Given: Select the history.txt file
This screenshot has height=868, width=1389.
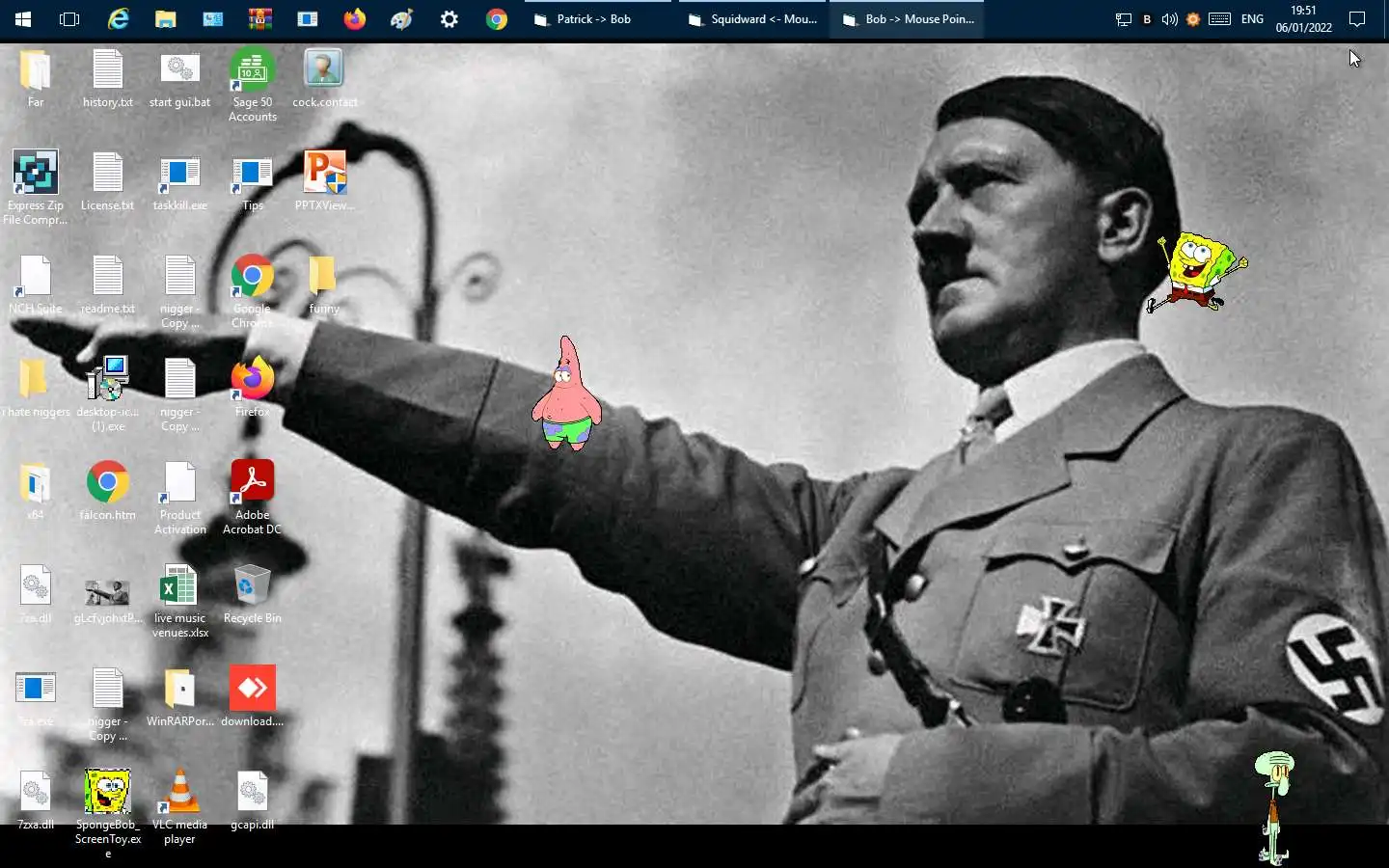Looking at the screenshot, I should (x=108, y=79).
